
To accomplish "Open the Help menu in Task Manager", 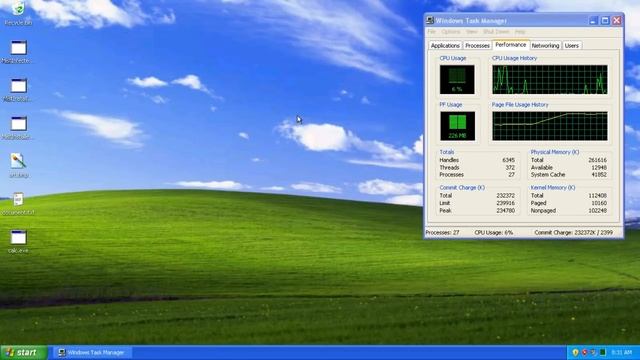I will click(520, 32).
